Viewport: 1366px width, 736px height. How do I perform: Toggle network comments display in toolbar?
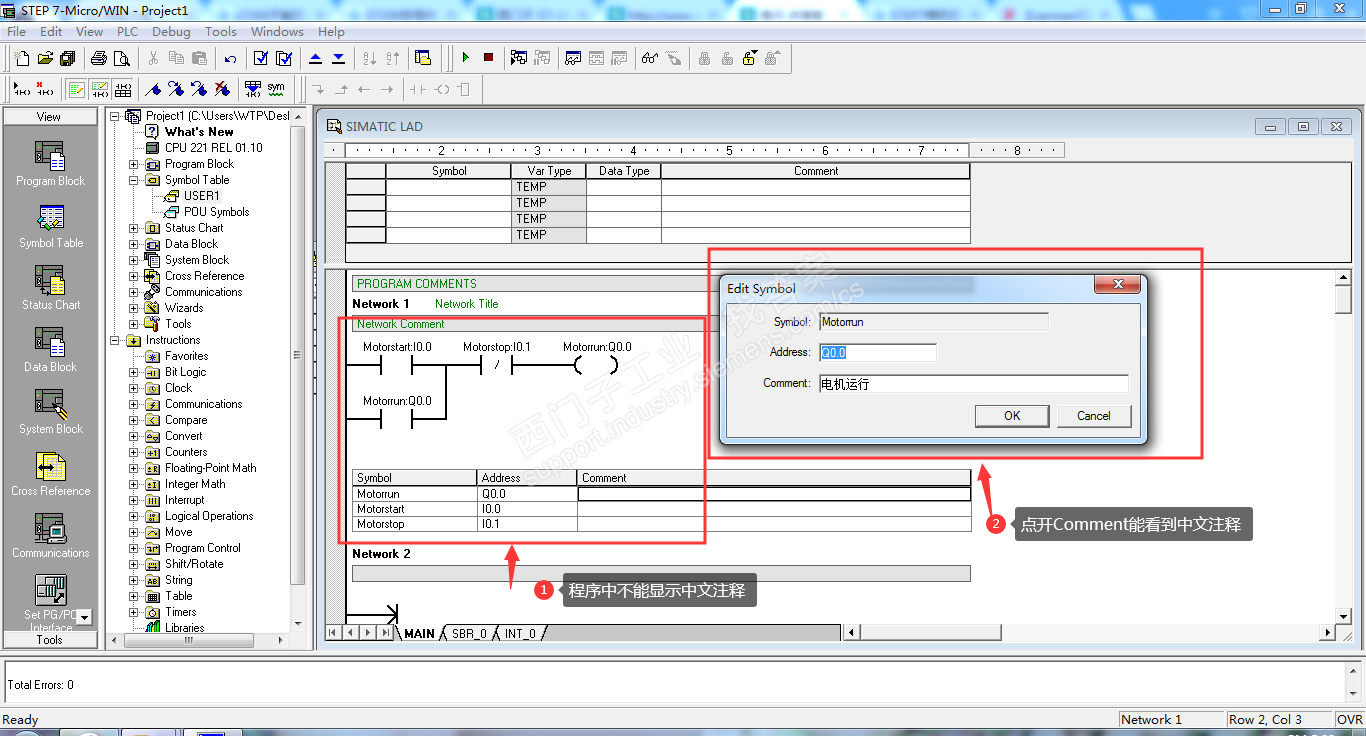(100, 89)
